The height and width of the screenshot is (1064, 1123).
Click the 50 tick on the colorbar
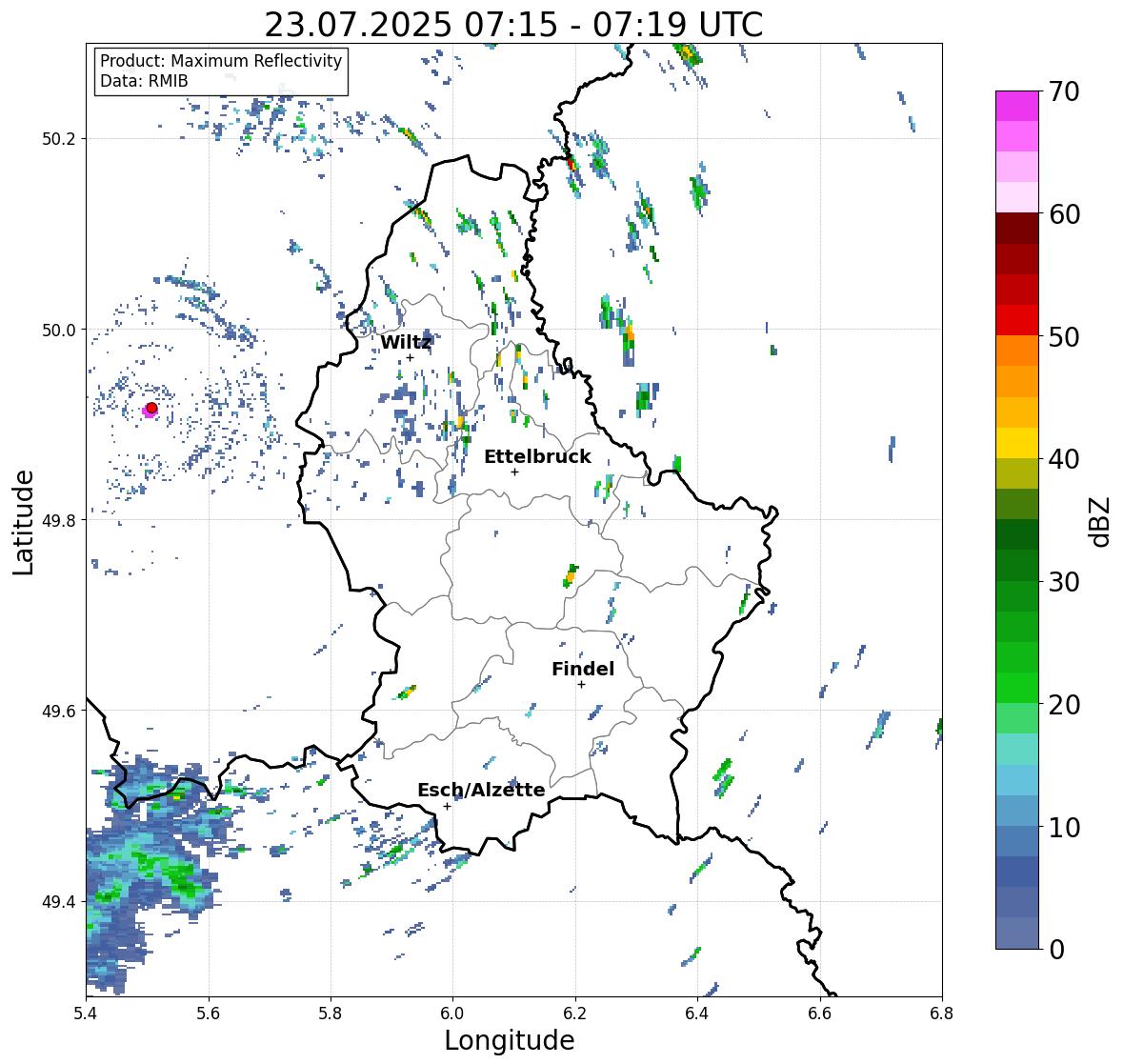[1064, 336]
